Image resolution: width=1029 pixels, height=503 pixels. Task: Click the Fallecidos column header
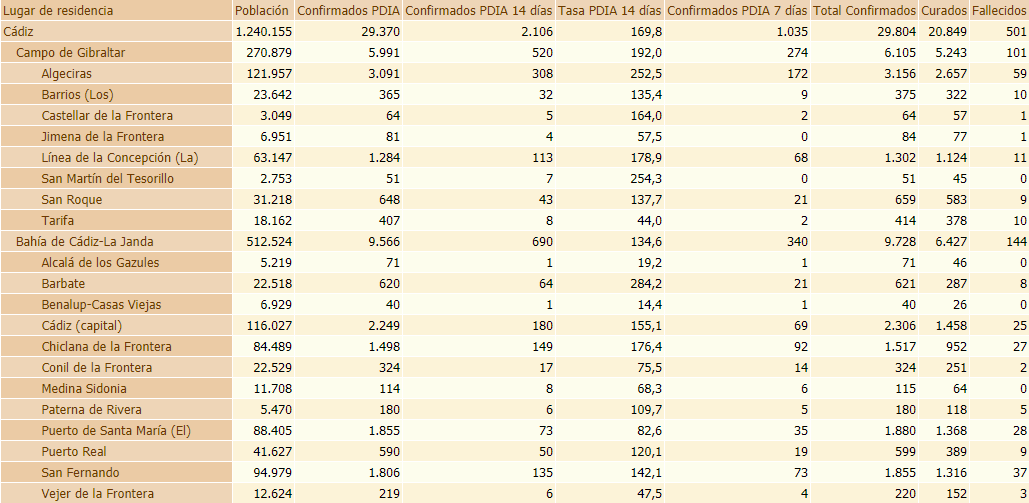tap(999, 11)
